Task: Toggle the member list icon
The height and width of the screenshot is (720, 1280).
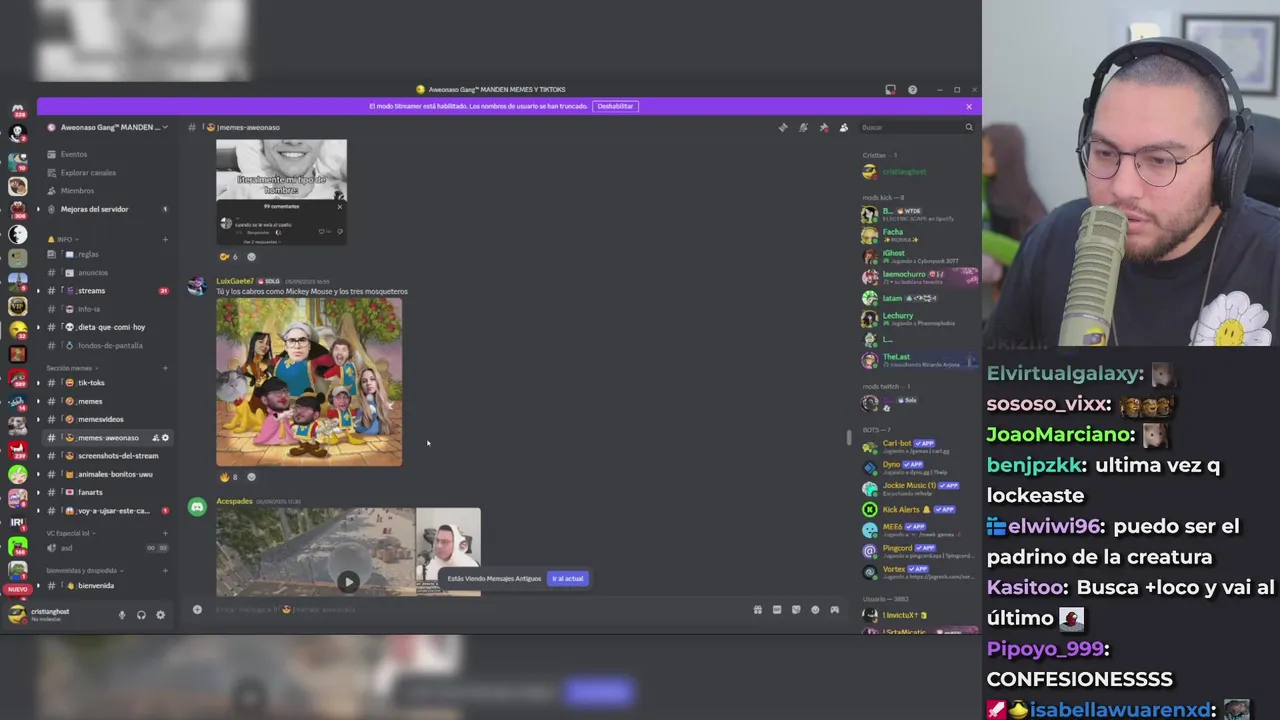Action: pyautogui.click(x=843, y=127)
